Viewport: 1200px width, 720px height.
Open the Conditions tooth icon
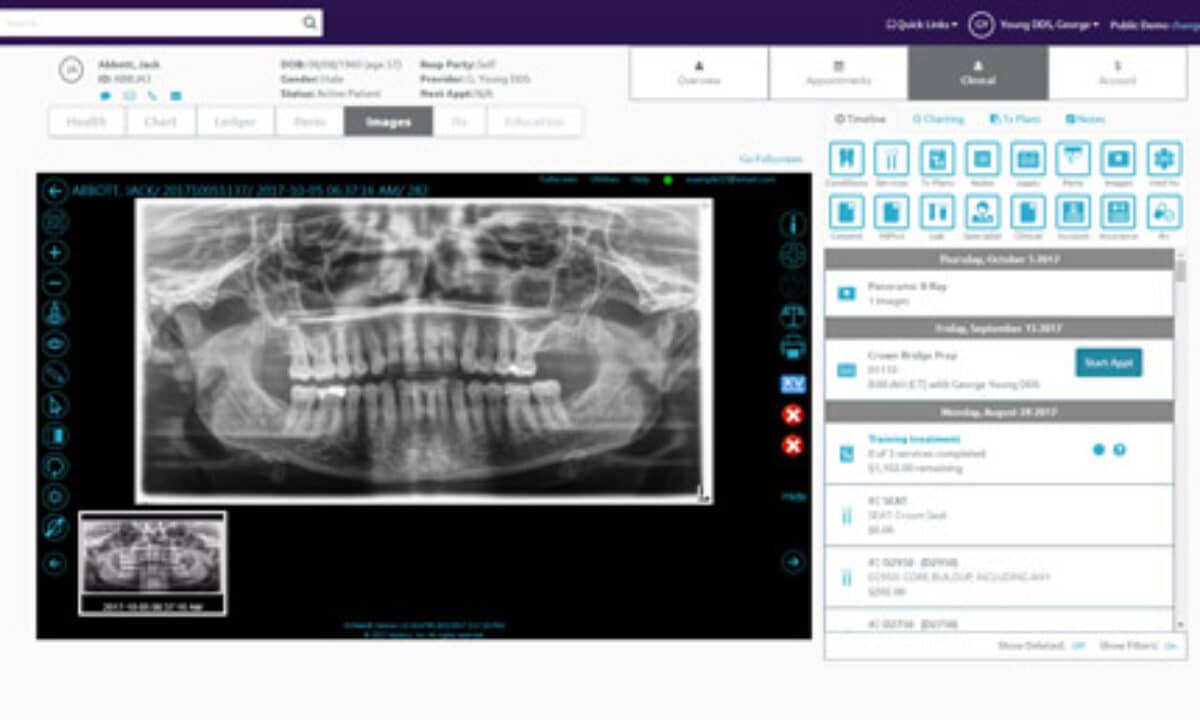coord(847,159)
